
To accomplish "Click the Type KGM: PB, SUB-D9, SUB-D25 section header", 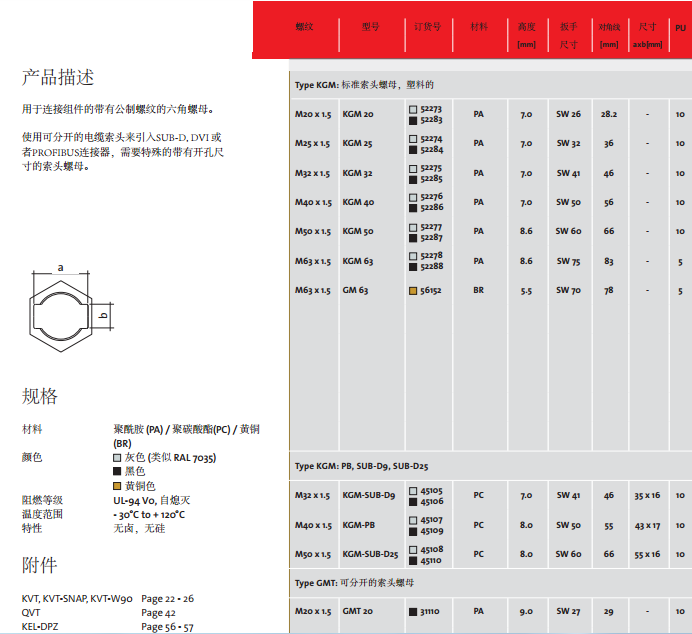I will [361, 466].
